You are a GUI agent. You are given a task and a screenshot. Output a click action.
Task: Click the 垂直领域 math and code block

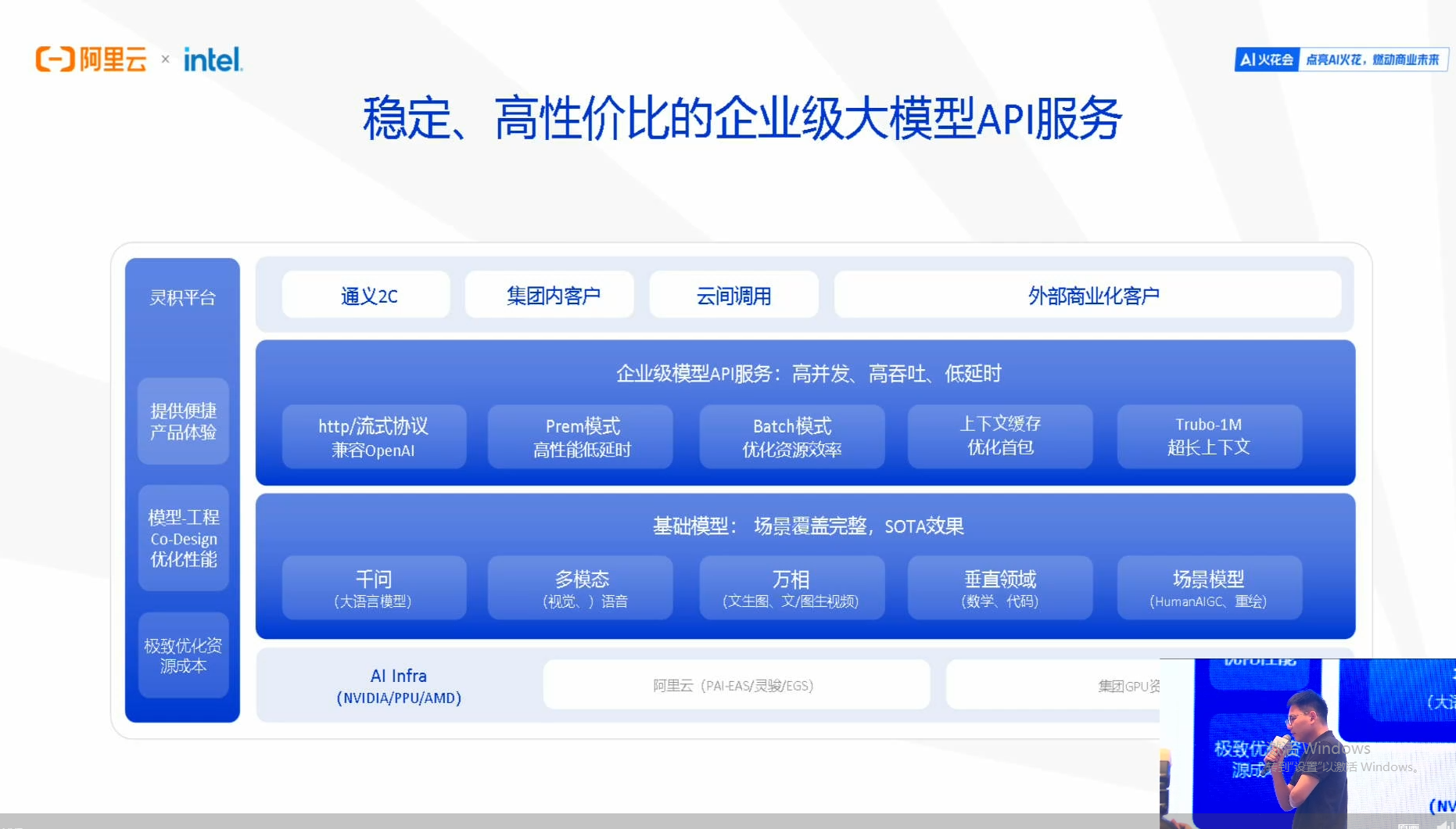pyautogui.click(x=999, y=587)
